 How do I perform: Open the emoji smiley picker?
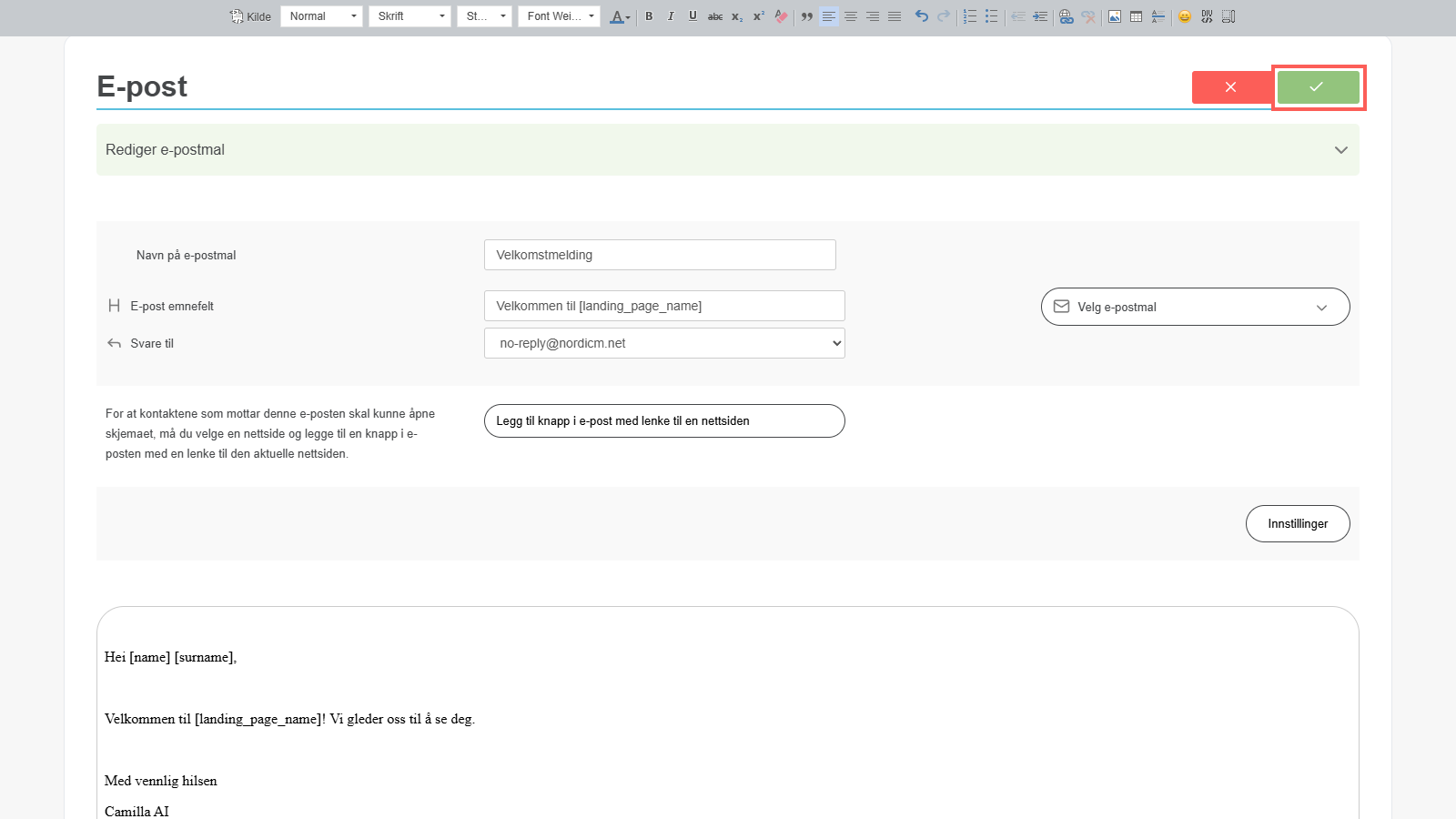(x=1185, y=16)
